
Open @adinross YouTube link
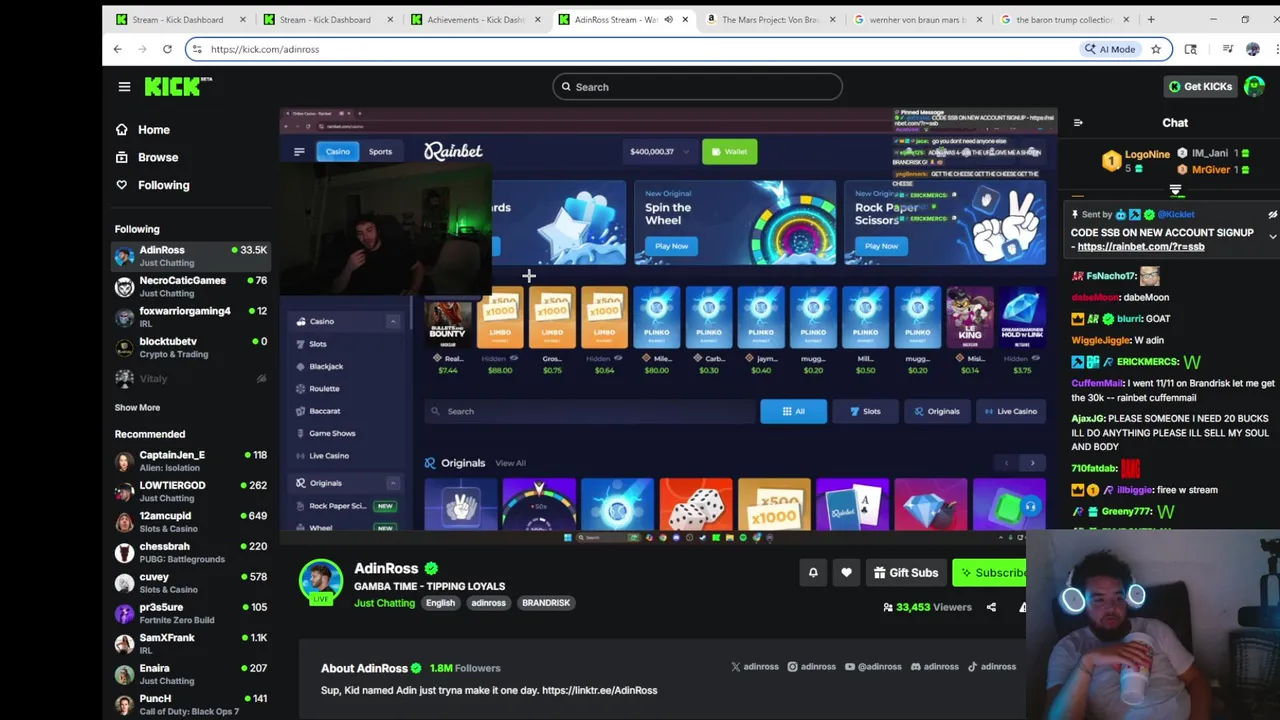[x=873, y=667]
